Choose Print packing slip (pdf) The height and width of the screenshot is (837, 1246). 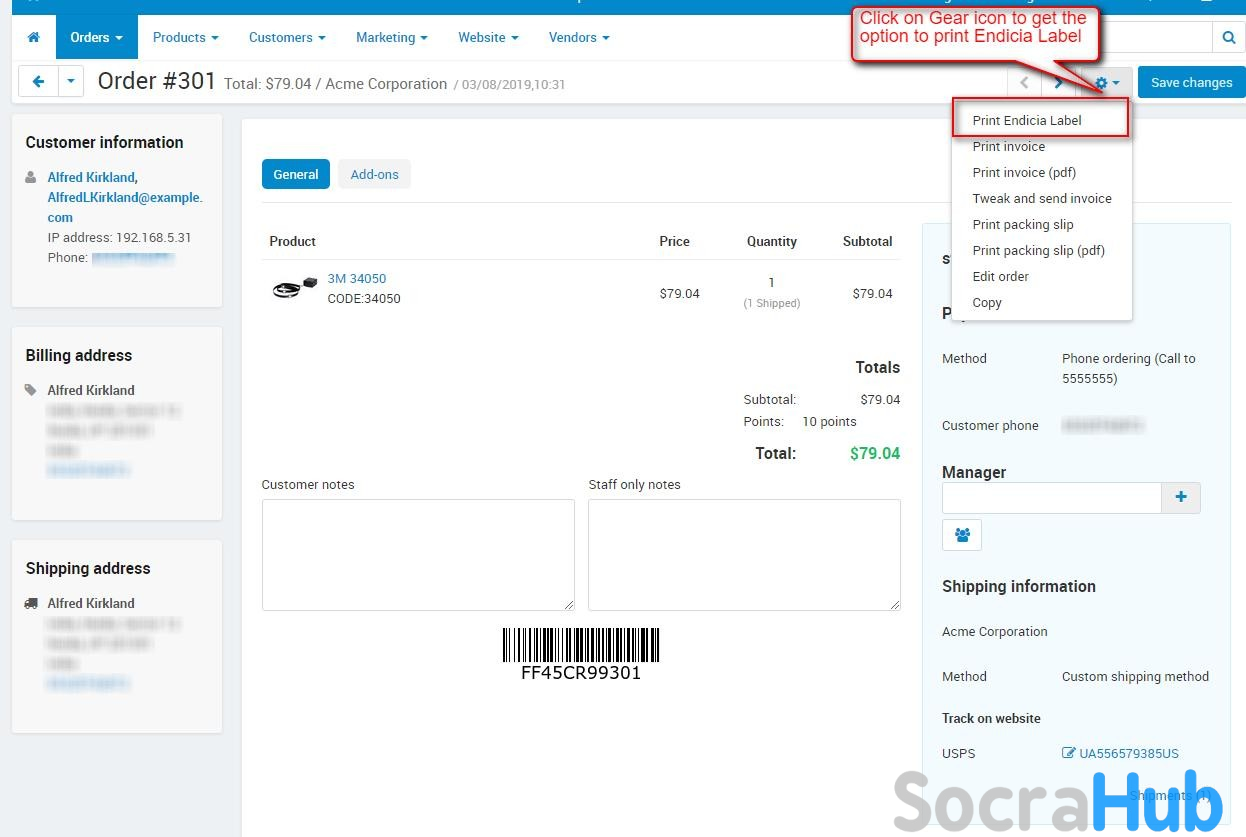click(1038, 250)
